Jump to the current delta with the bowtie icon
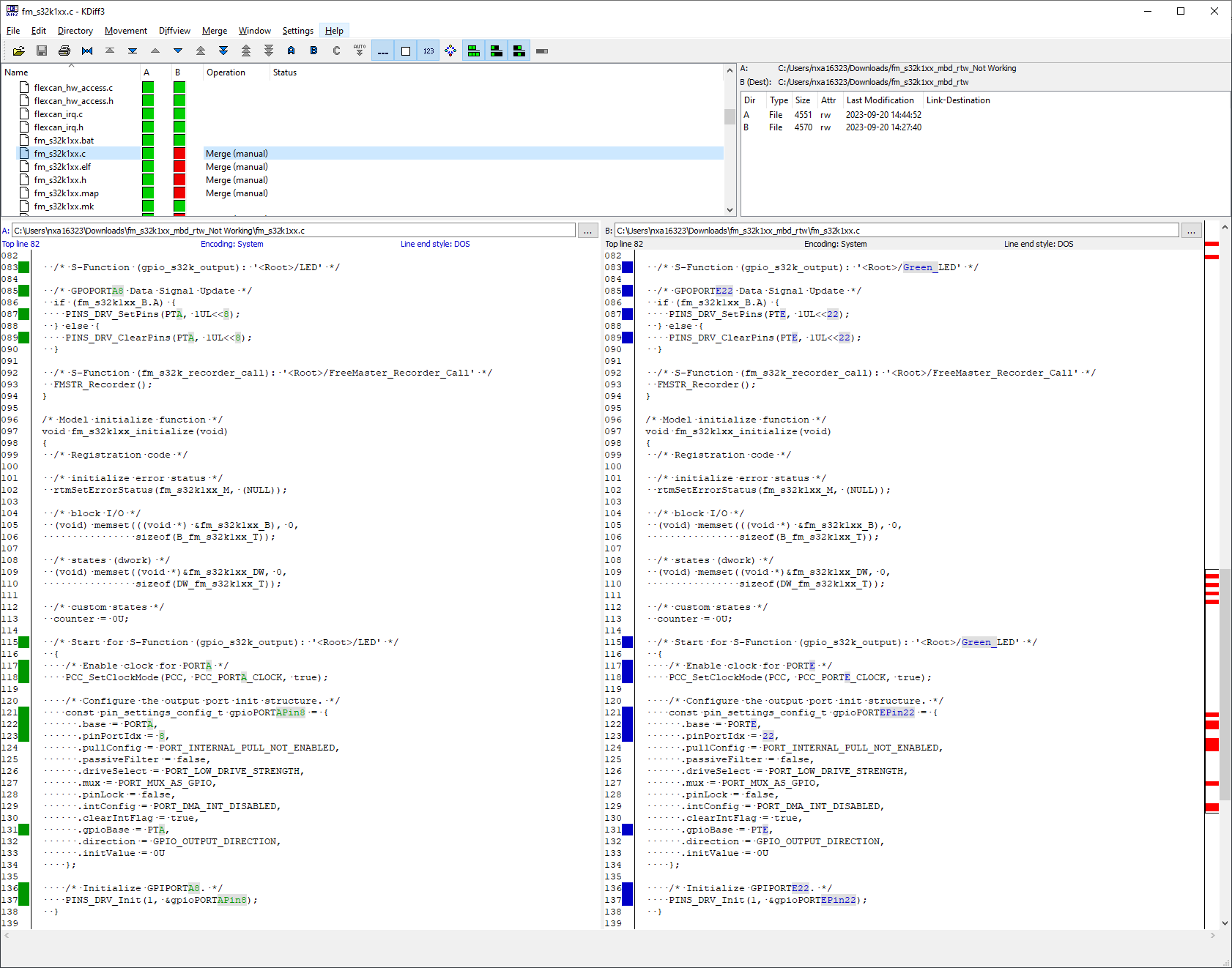The image size is (1232, 968). click(x=87, y=51)
